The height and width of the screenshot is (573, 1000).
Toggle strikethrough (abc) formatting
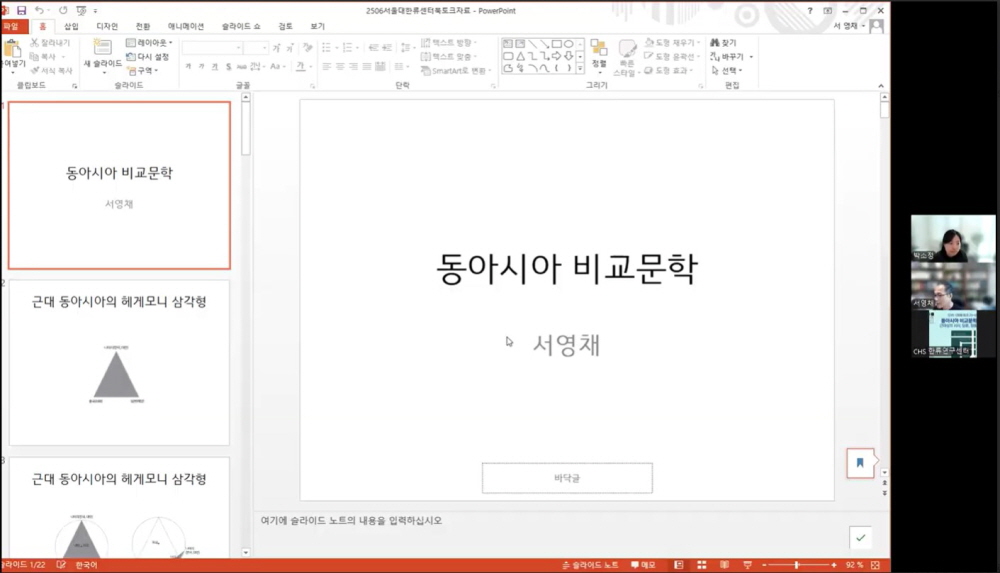point(241,66)
